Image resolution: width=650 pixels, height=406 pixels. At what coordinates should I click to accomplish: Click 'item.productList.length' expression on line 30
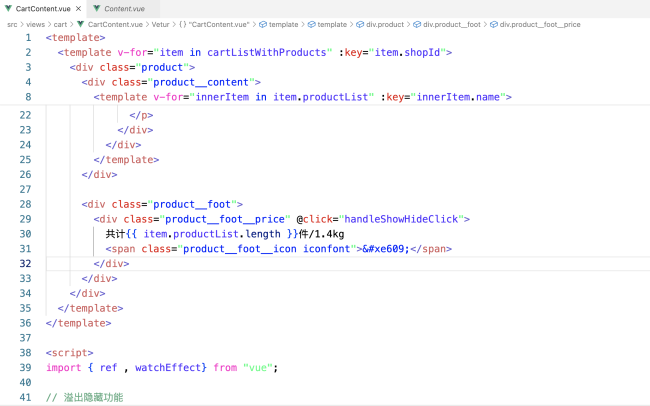point(212,234)
